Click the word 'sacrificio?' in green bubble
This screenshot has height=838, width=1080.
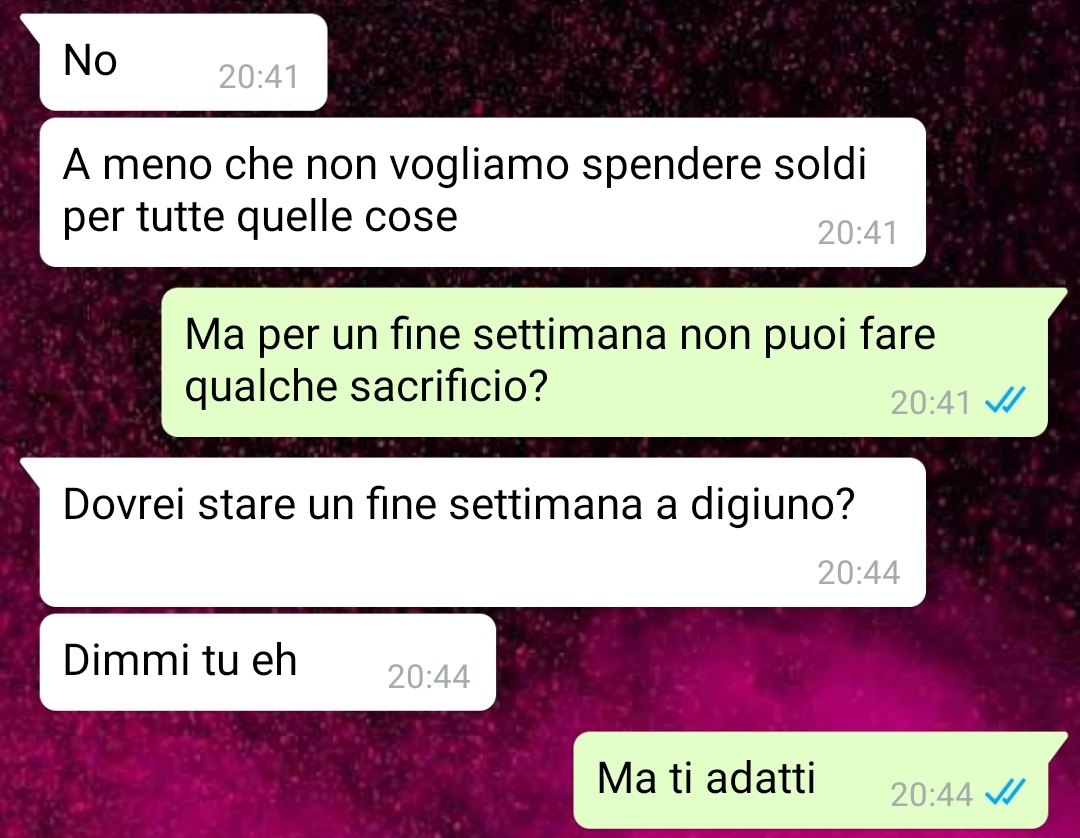(x=448, y=386)
